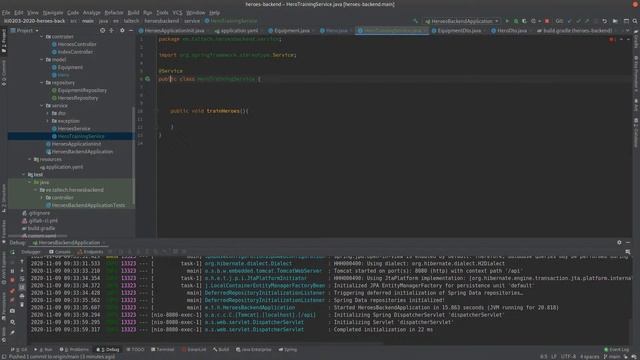Image resolution: width=640 pixels, height=360 pixels.
Task: Click expand all icon in Project panel header
Action: click(111, 30)
